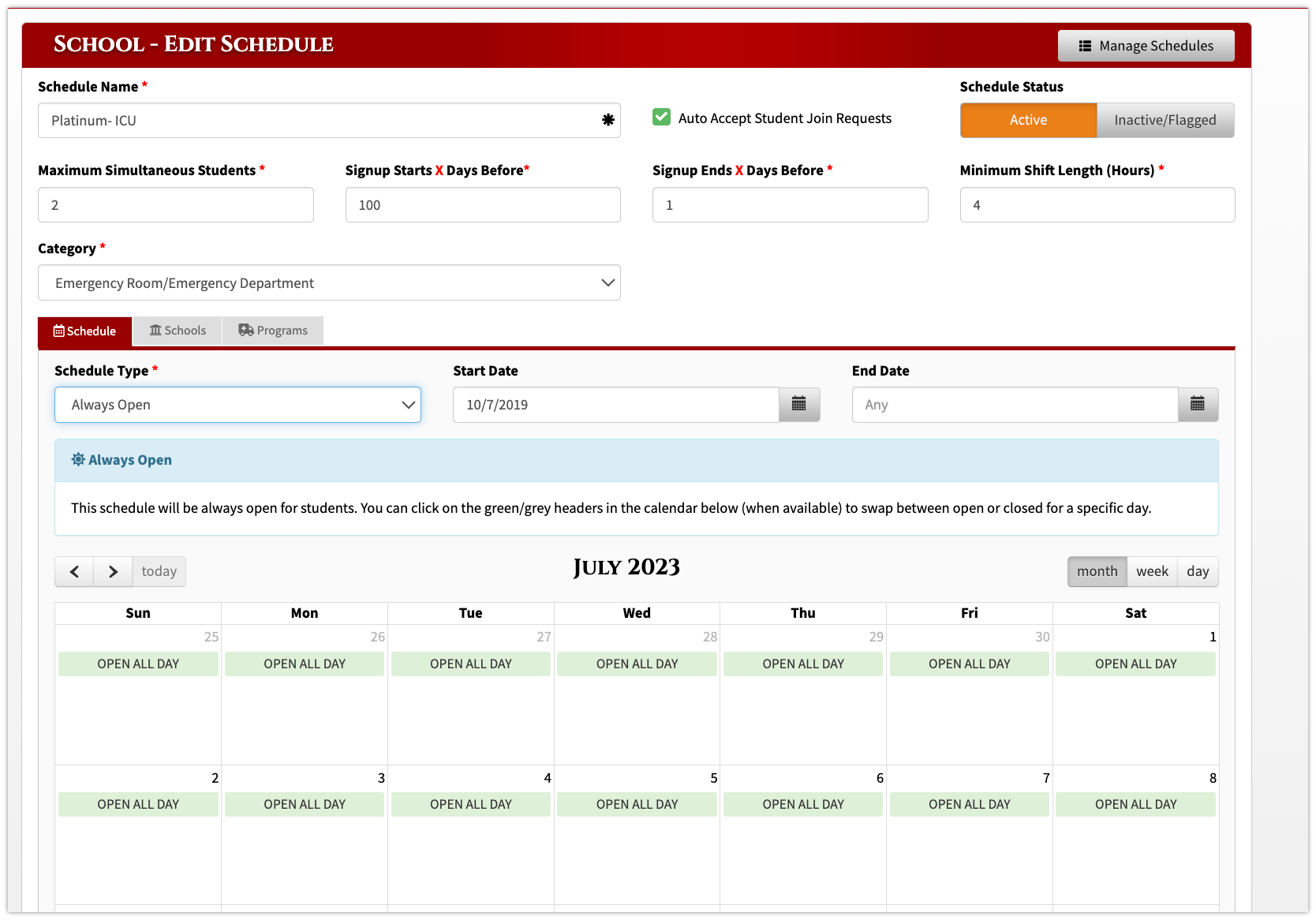This screenshot has height=920, width=1316.
Task: Set Schedule Status to Inactive/Flagged
Action: [x=1165, y=120]
